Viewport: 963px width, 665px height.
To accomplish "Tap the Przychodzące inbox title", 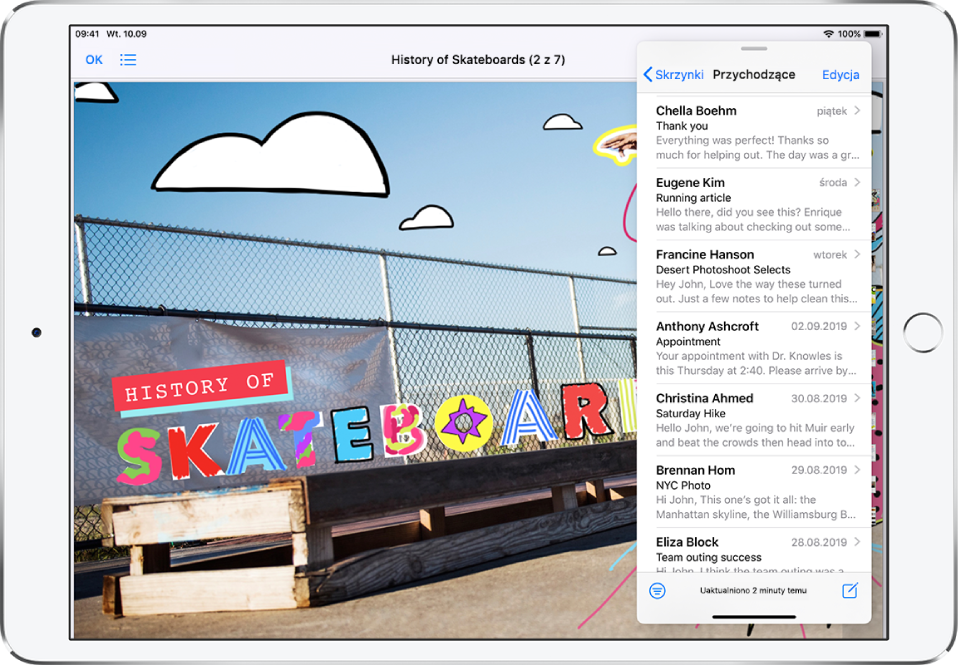I will pos(754,75).
